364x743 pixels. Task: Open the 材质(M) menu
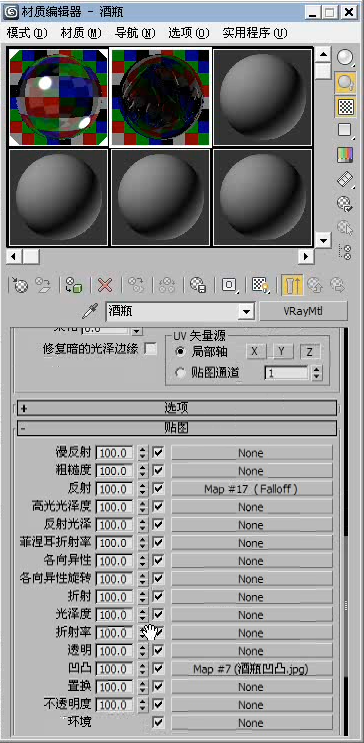(x=82, y=33)
